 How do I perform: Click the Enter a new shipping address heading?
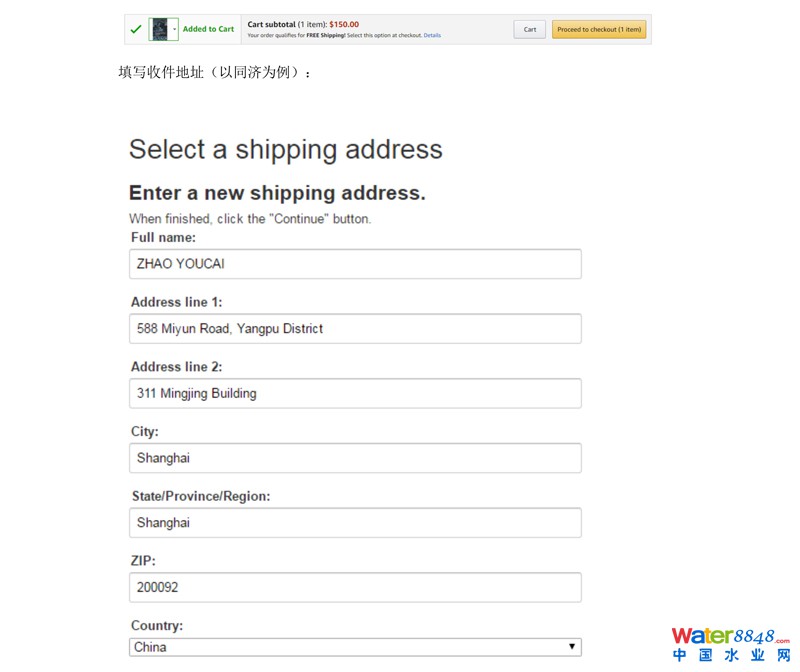tap(277, 193)
